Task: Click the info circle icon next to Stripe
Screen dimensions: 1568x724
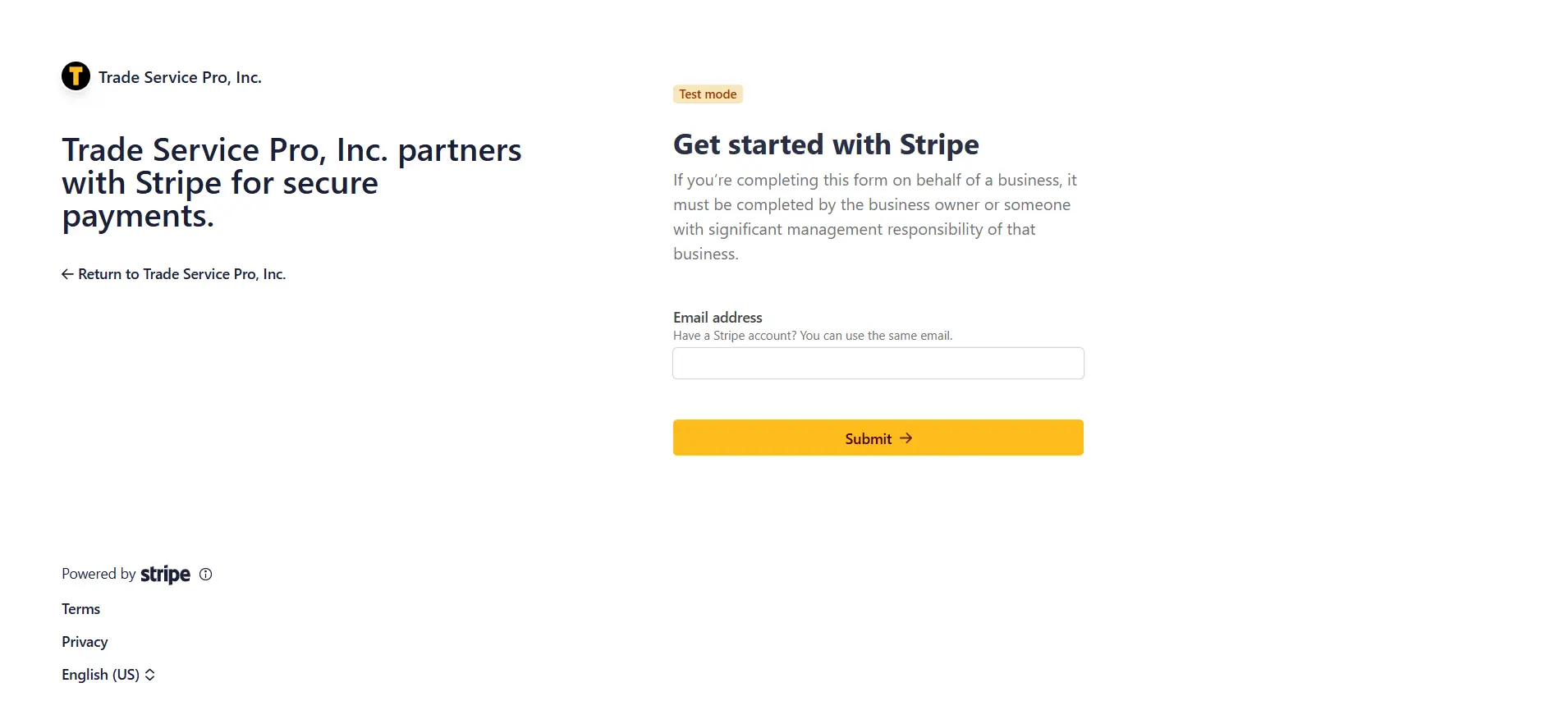Action: [205, 574]
